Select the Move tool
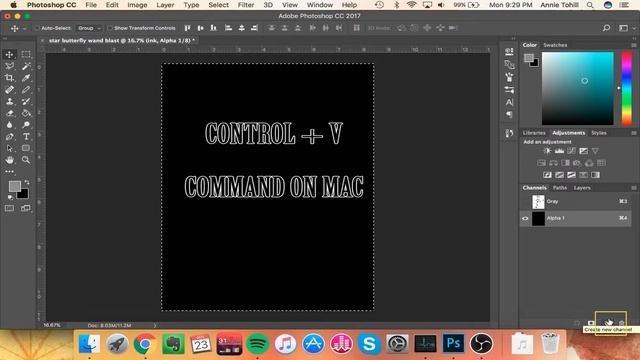 [x=9, y=54]
